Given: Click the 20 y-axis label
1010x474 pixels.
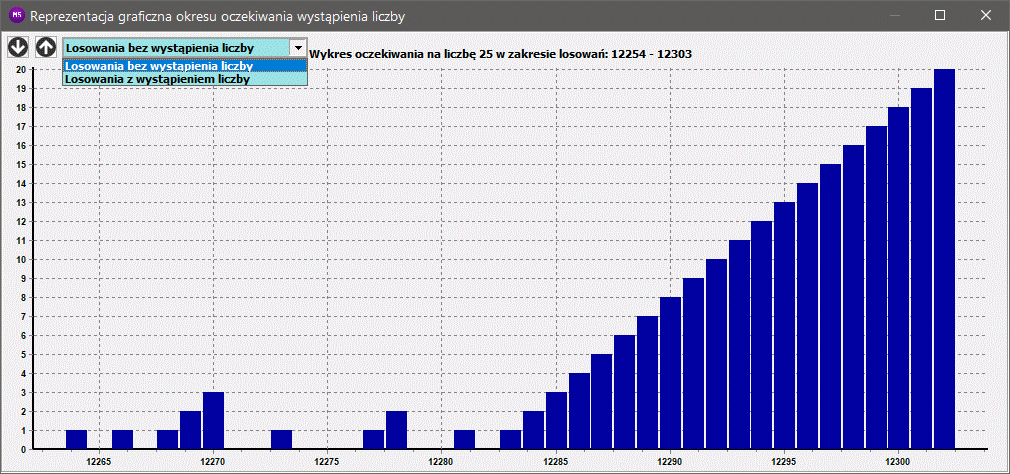Looking at the screenshot, I should pos(19,70).
